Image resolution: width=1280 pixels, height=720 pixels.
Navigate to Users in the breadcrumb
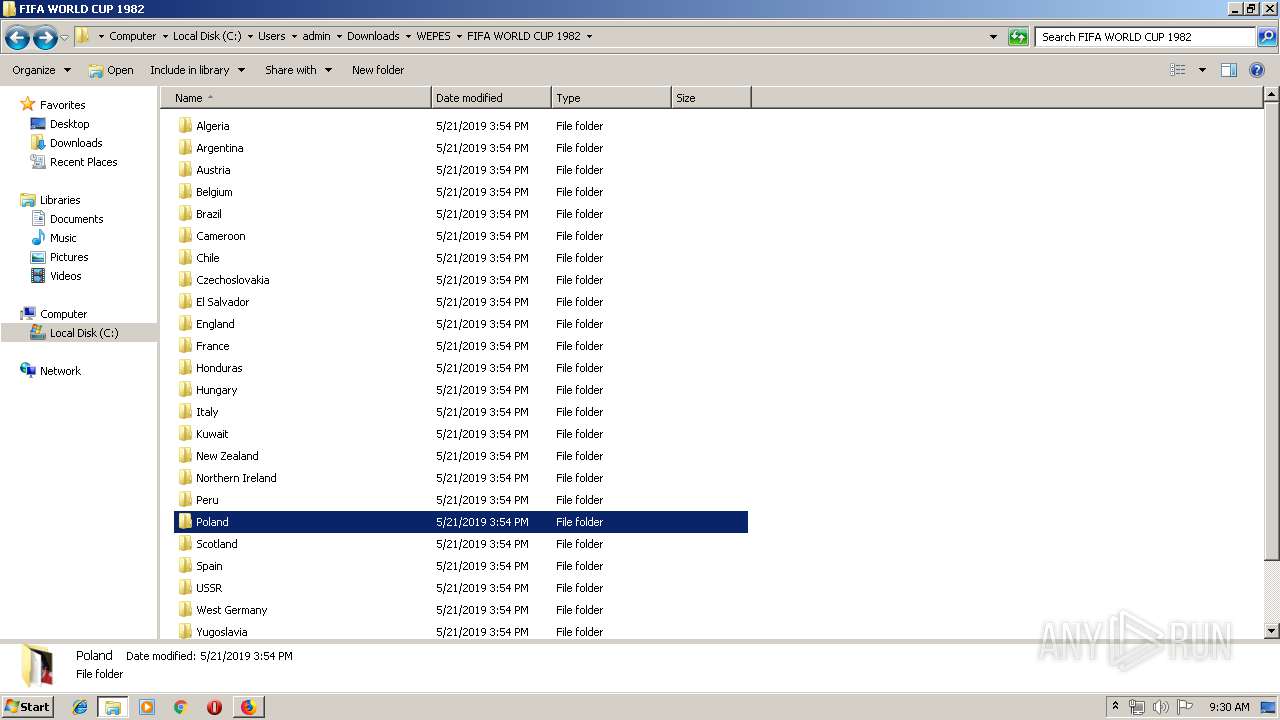tap(271, 36)
